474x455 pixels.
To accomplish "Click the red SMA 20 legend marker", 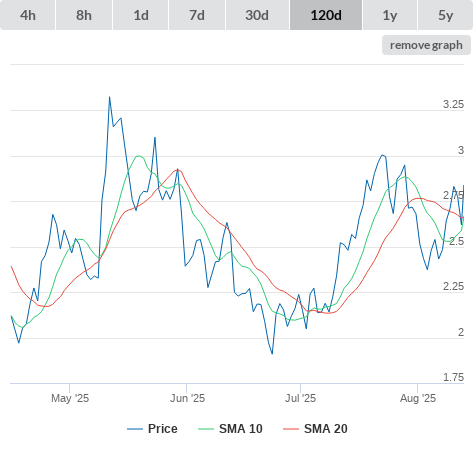I will tap(291, 429).
